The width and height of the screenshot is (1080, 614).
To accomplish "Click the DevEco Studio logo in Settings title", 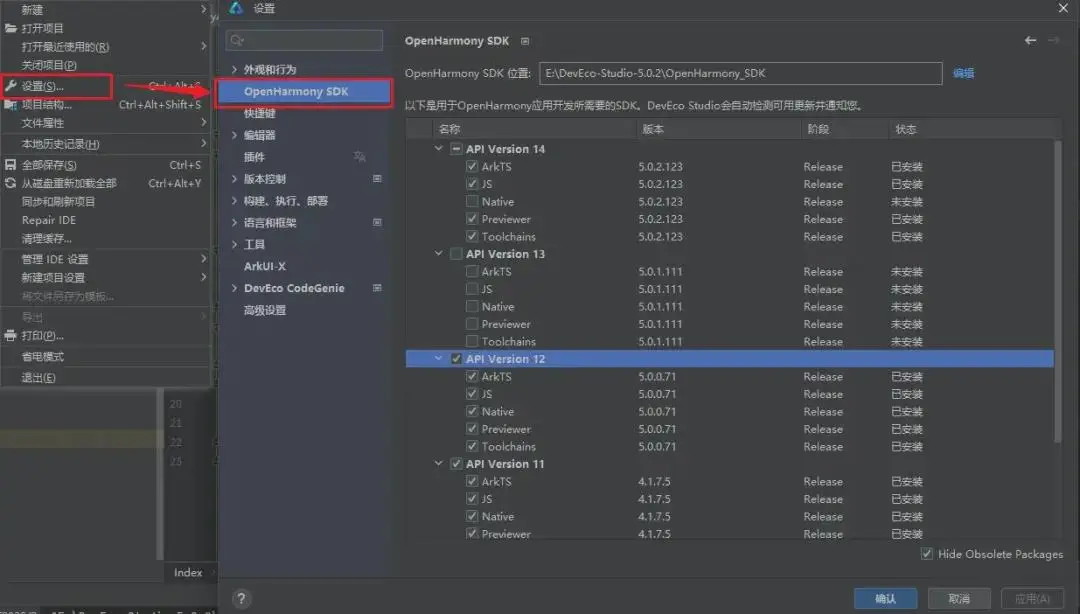I will 236,8.
